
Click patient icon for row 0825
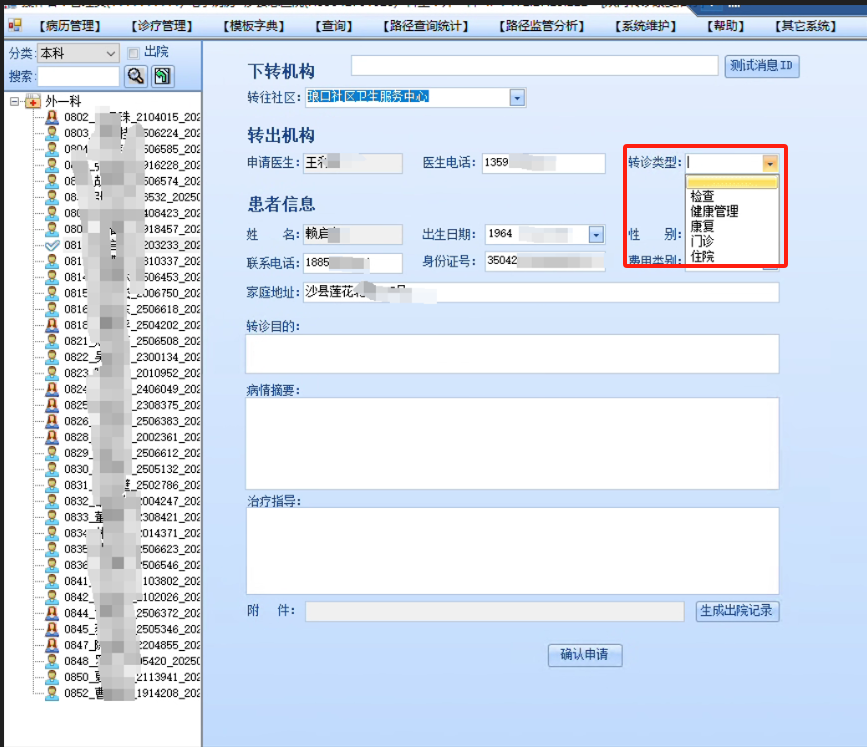tap(52, 405)
